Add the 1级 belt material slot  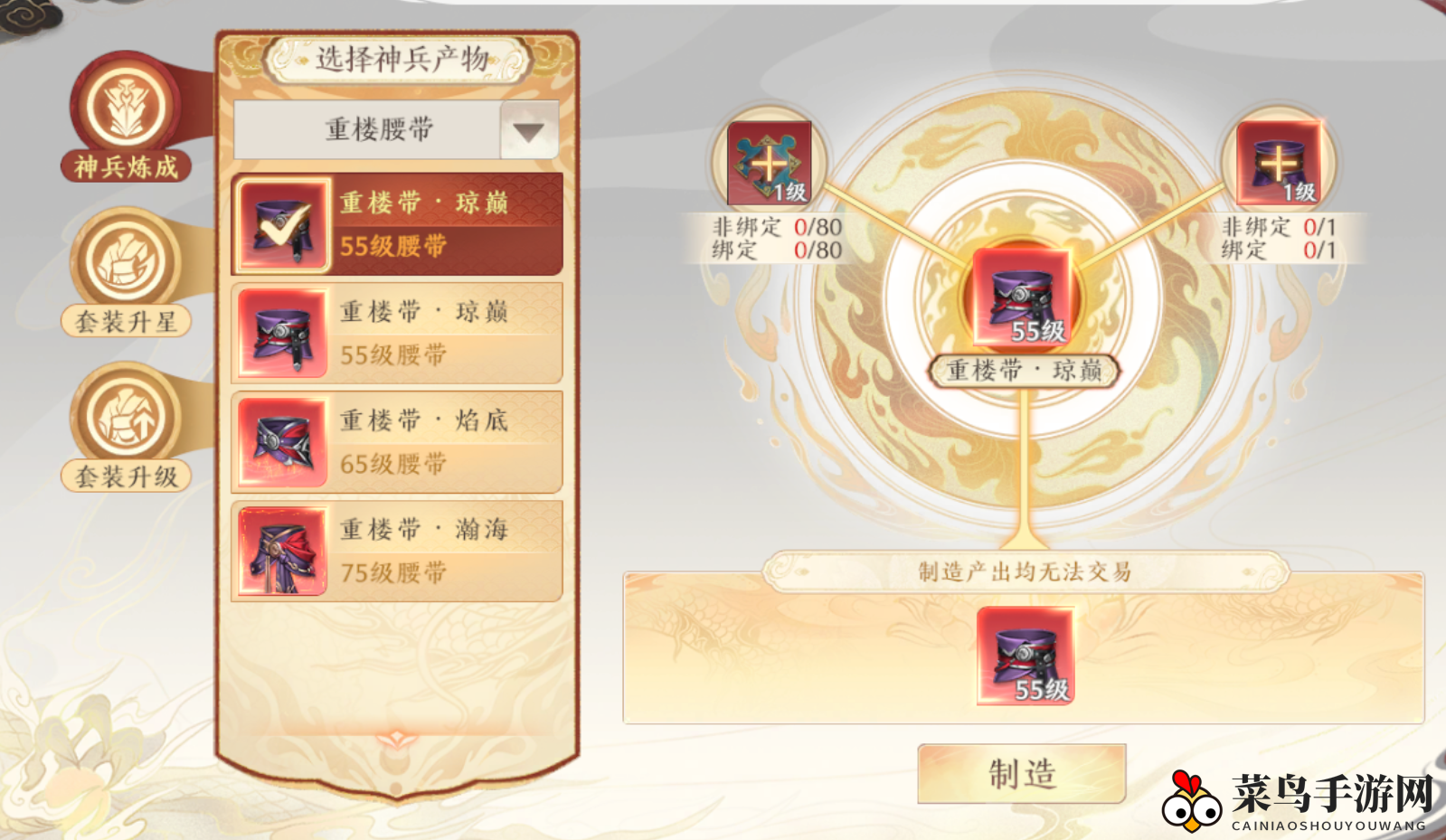[x=1279, y=164]
